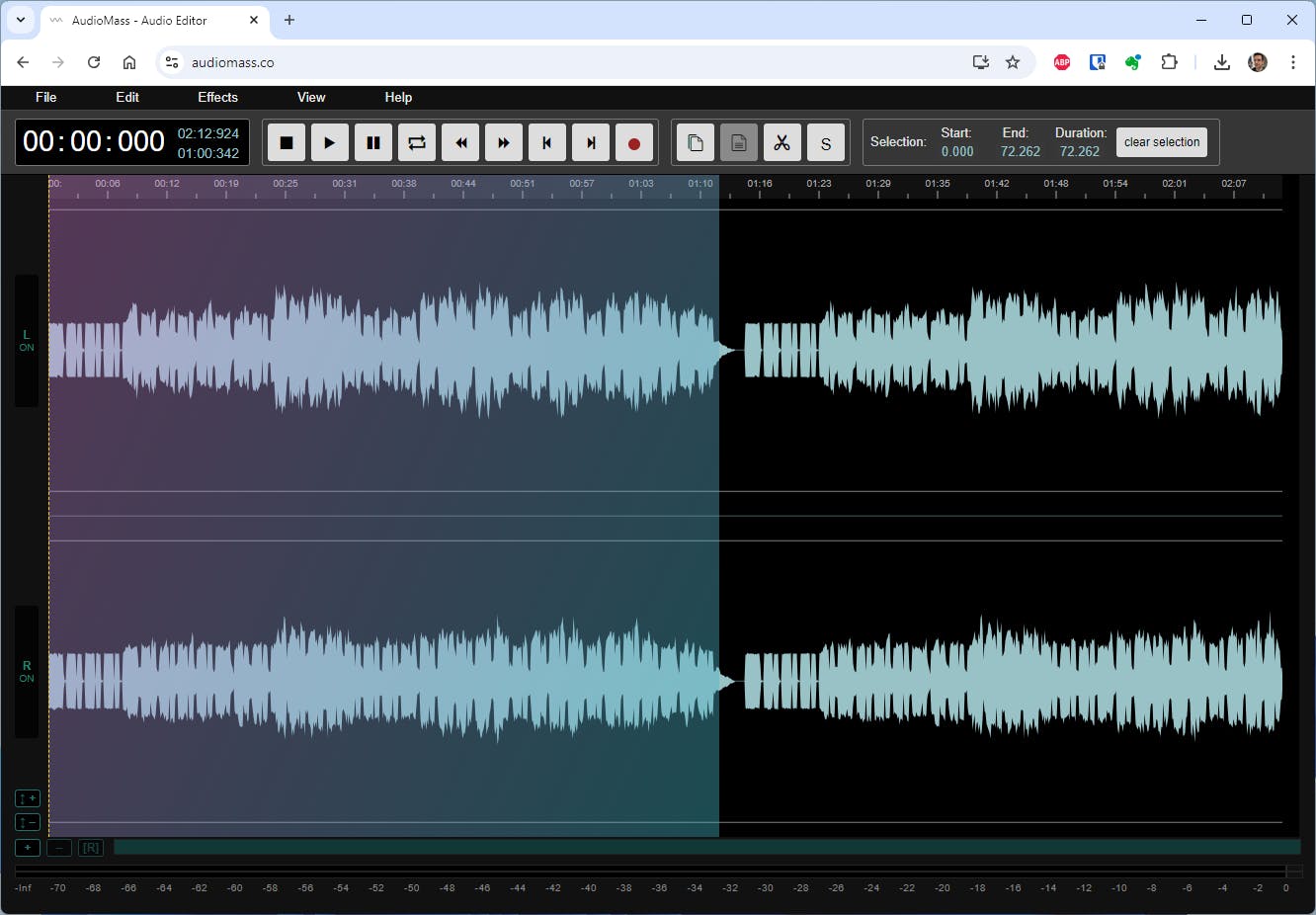This screenshot has width=1316, height=915.
Task: Click the Silence (S) button
Action: click(x=825, y=143)
